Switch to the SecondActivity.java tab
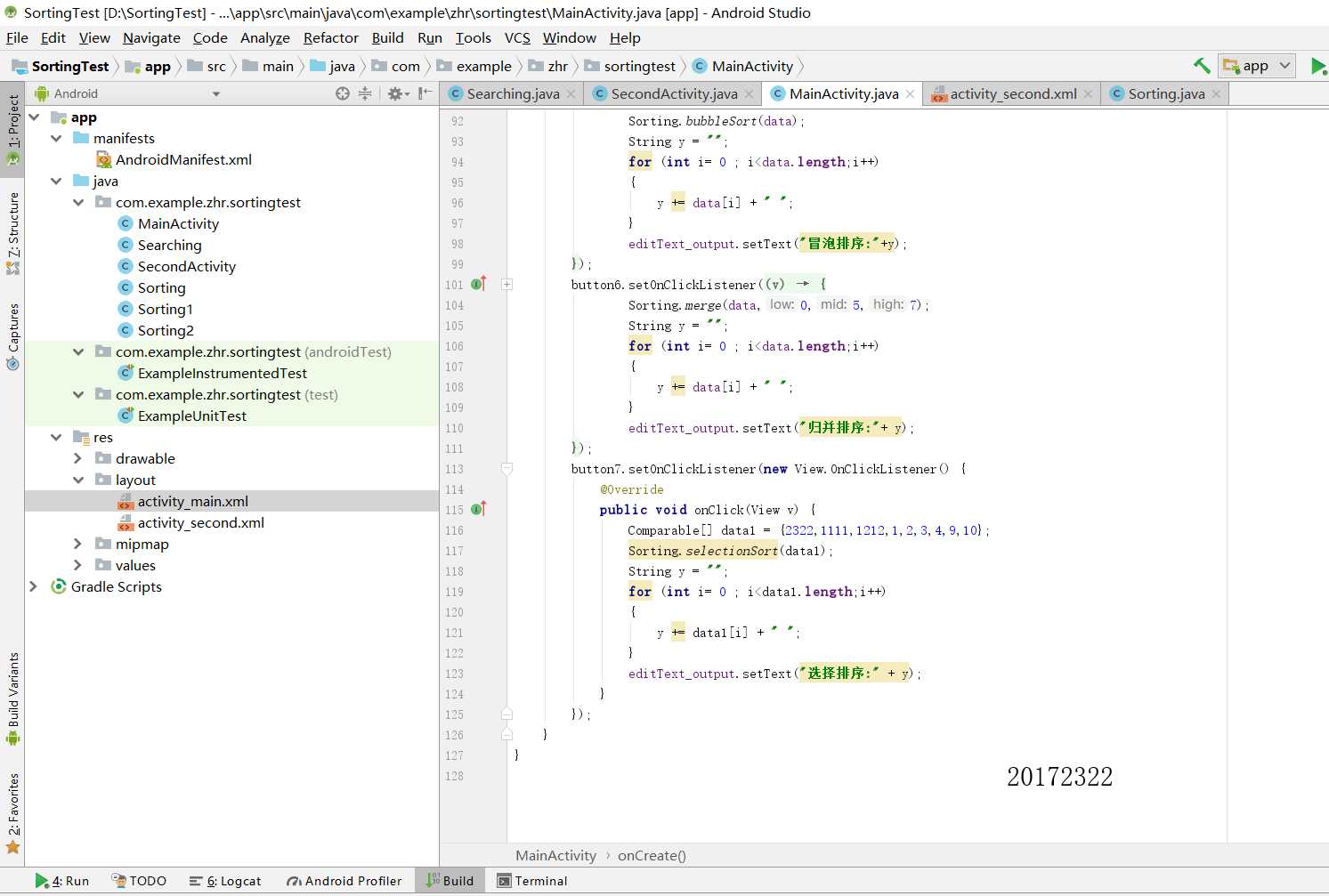The image size is (1329, 896). tap(674, 94)
